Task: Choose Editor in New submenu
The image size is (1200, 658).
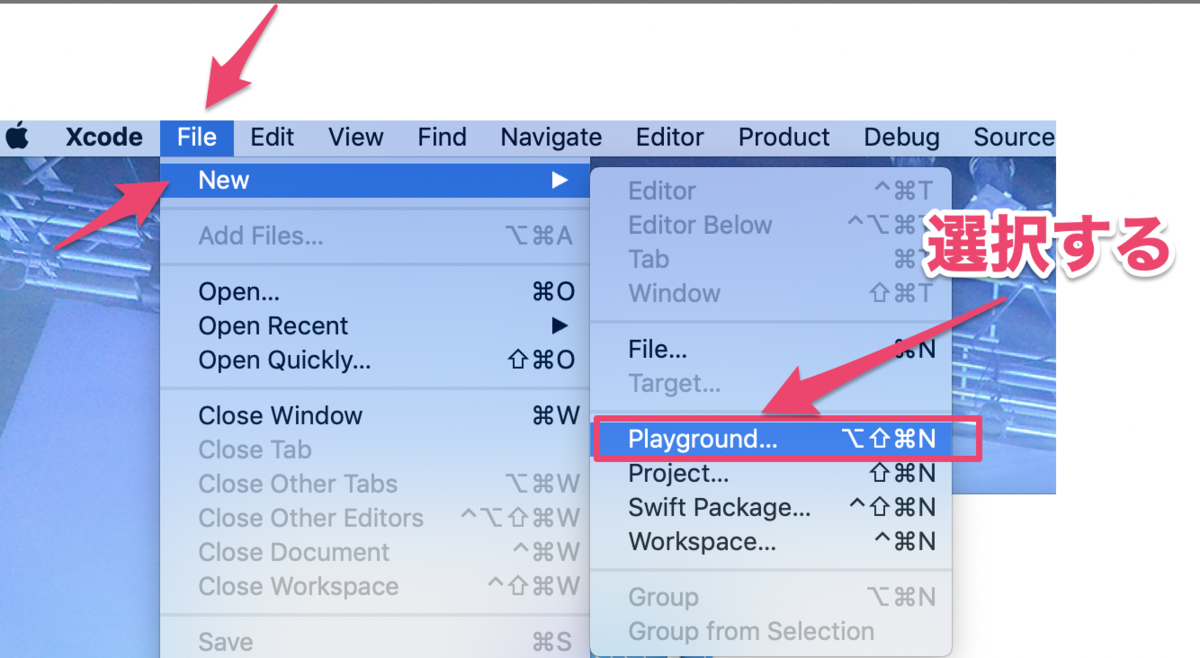Action: [x=770, y=191]
